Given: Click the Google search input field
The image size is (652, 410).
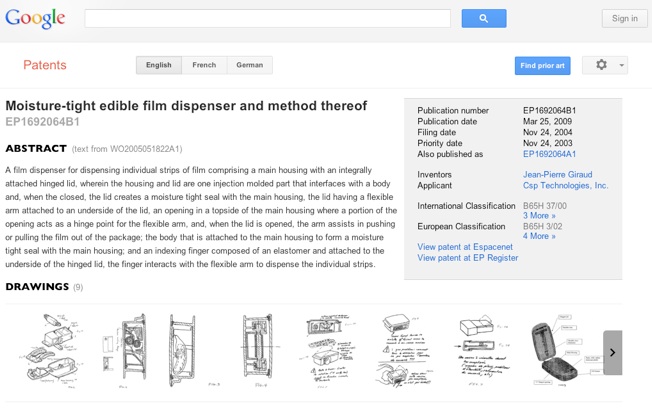Looking at the screenshot, I should click(x=267, y=18).
